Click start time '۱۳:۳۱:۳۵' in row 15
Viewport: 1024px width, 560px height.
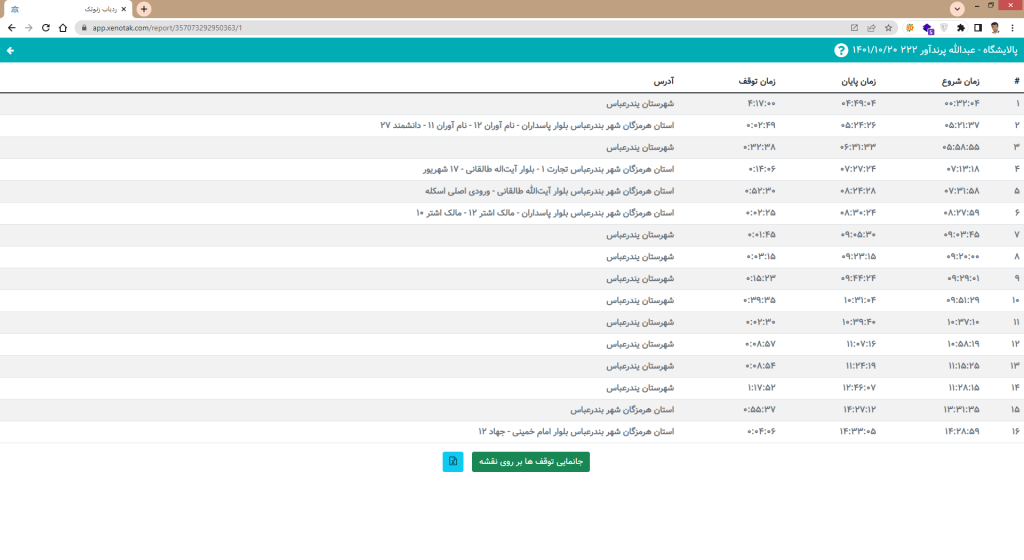(x=962, y=410)
